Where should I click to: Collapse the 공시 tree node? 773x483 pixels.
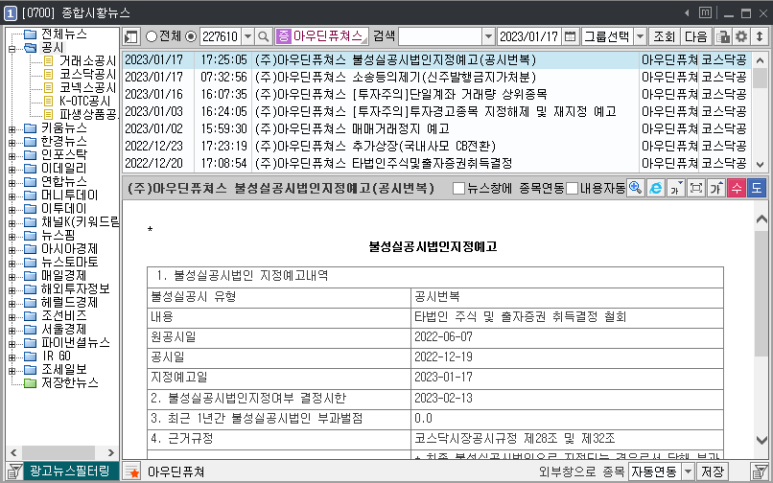coord(12,48)
